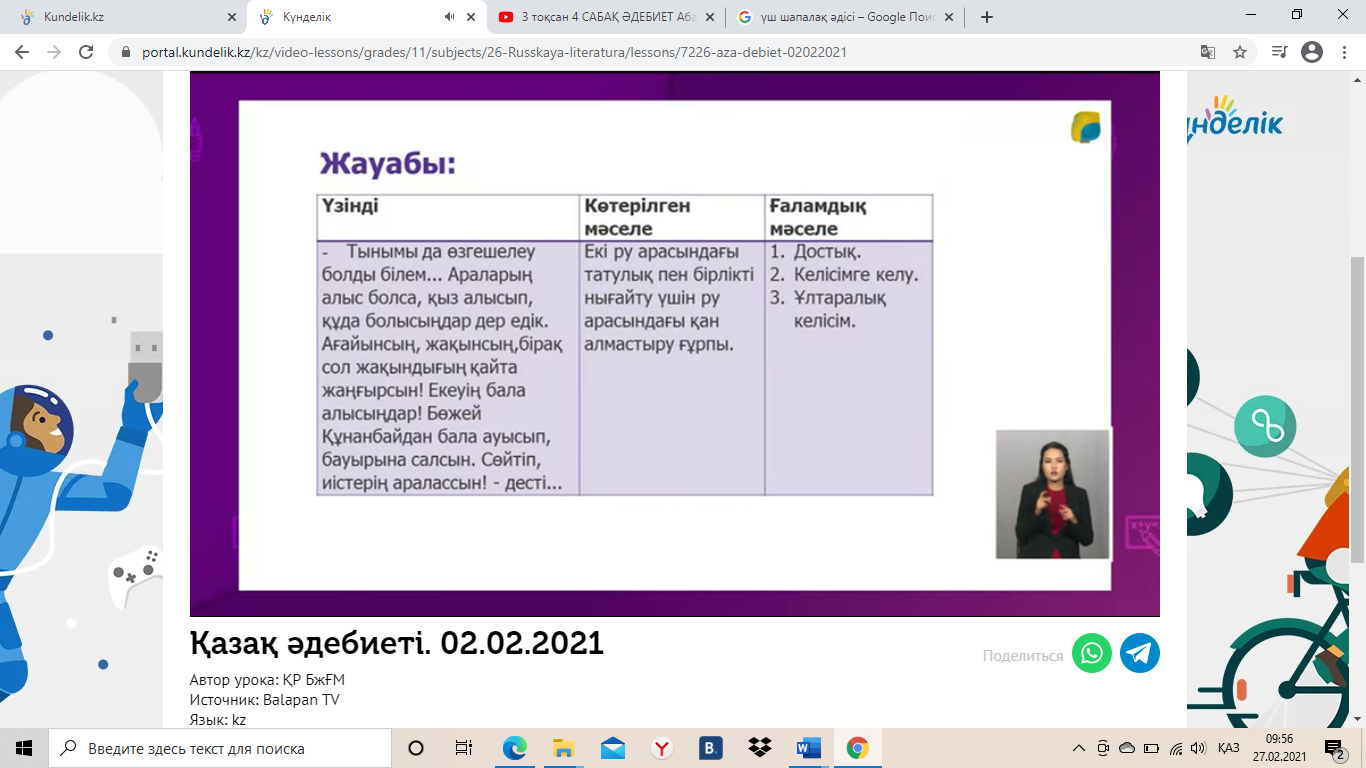Switch to the Google search tab
The width and height of the screenshot is (1366, 768).
pyautogui.click(x=838, y=17)
